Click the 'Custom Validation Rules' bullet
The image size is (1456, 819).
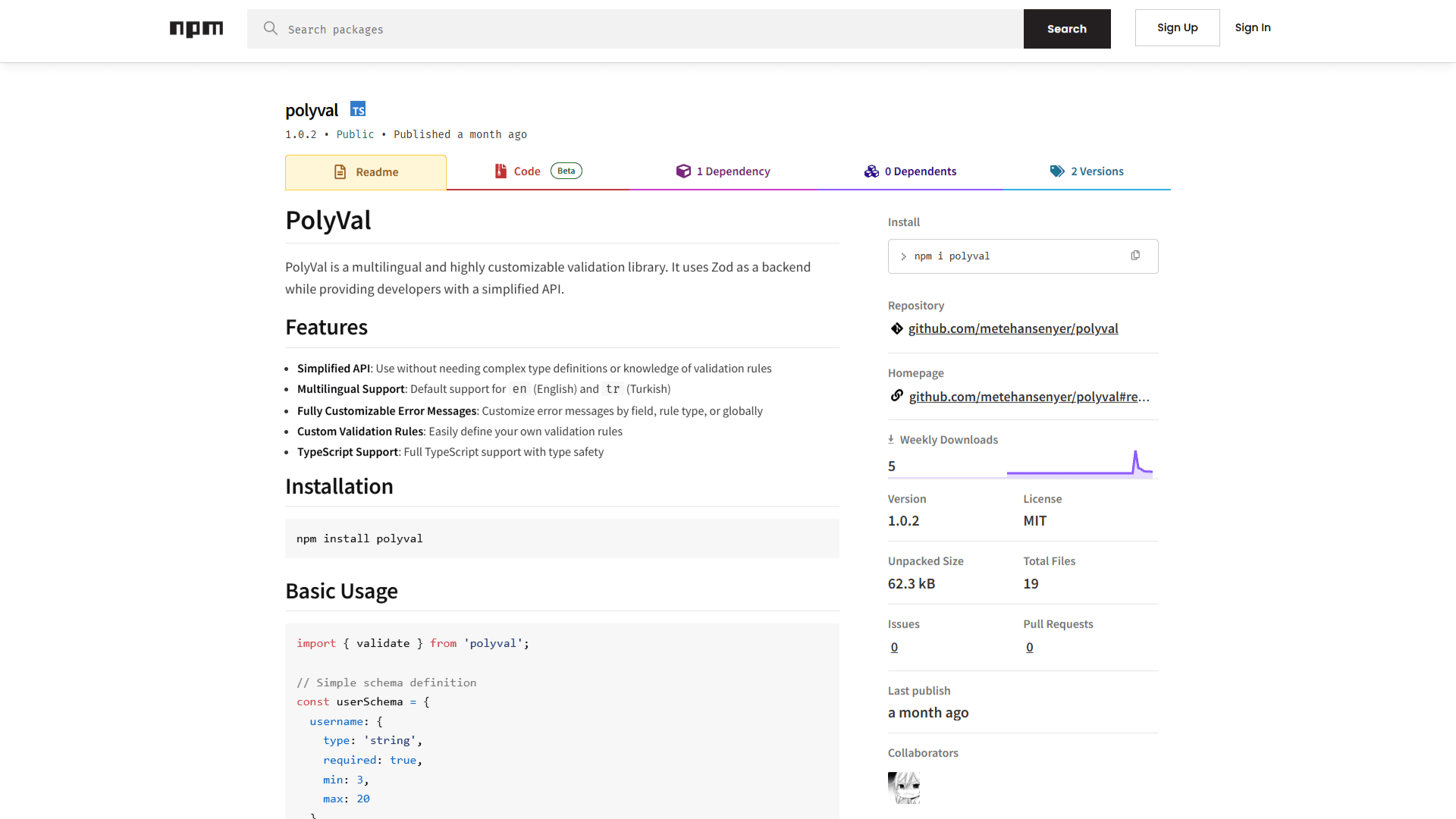460,431
